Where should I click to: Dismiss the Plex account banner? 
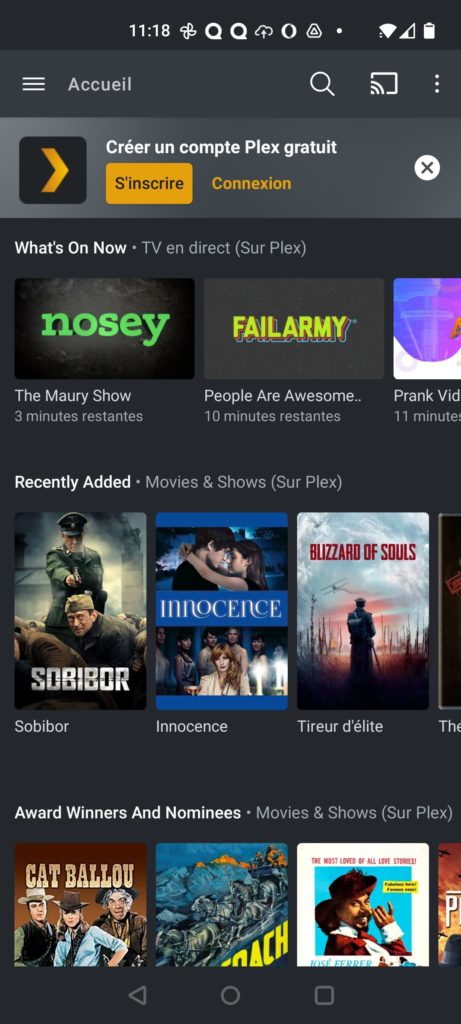point(427,168)
